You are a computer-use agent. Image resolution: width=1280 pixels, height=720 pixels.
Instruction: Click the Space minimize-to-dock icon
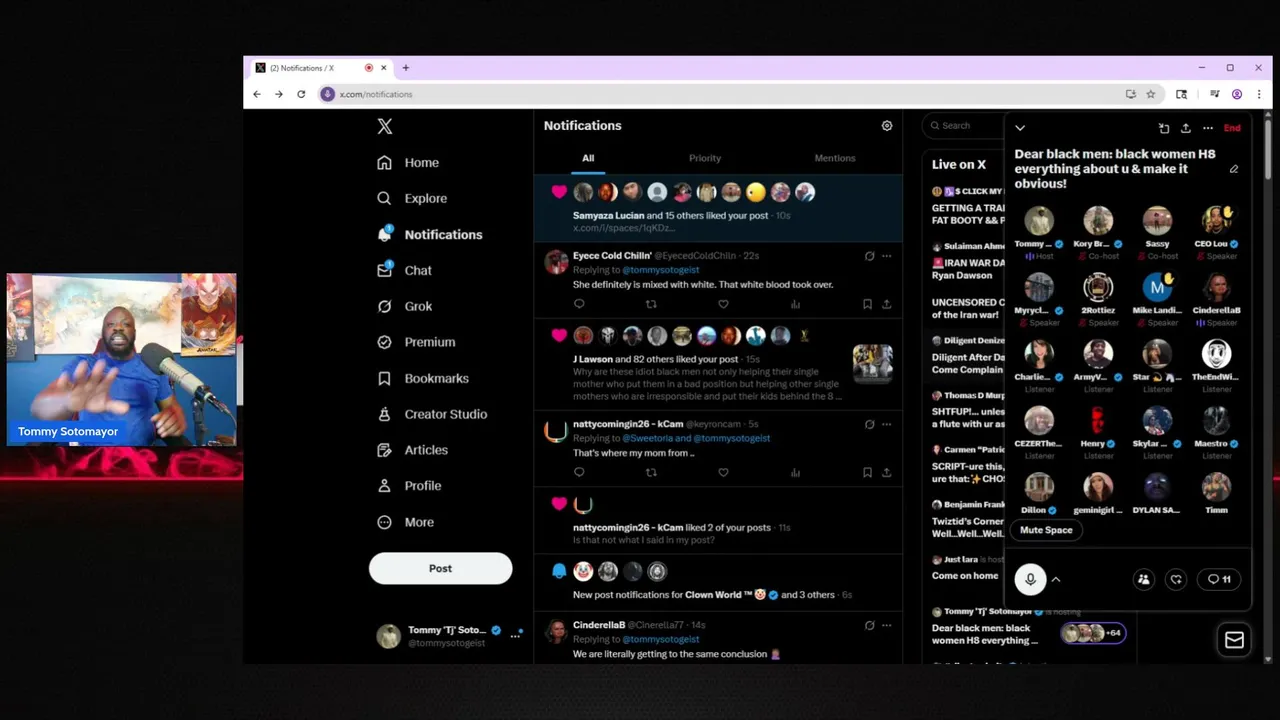coord(1164,128)
